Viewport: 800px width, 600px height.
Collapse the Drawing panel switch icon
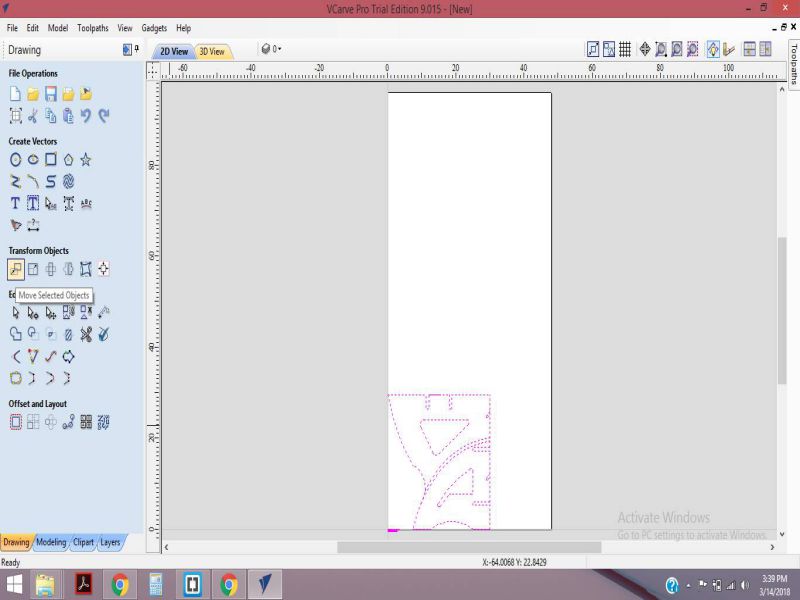click(127, 49)
